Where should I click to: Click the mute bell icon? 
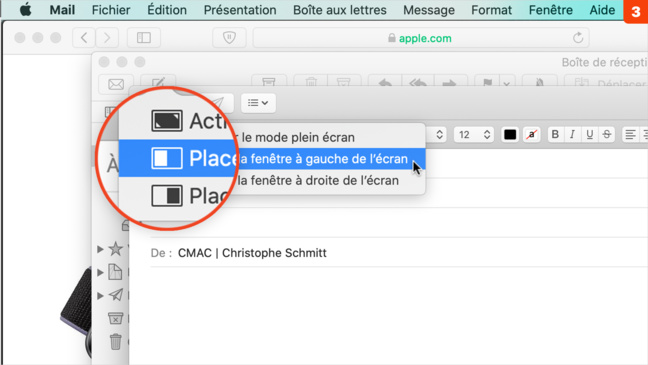[x=540, y=82]
